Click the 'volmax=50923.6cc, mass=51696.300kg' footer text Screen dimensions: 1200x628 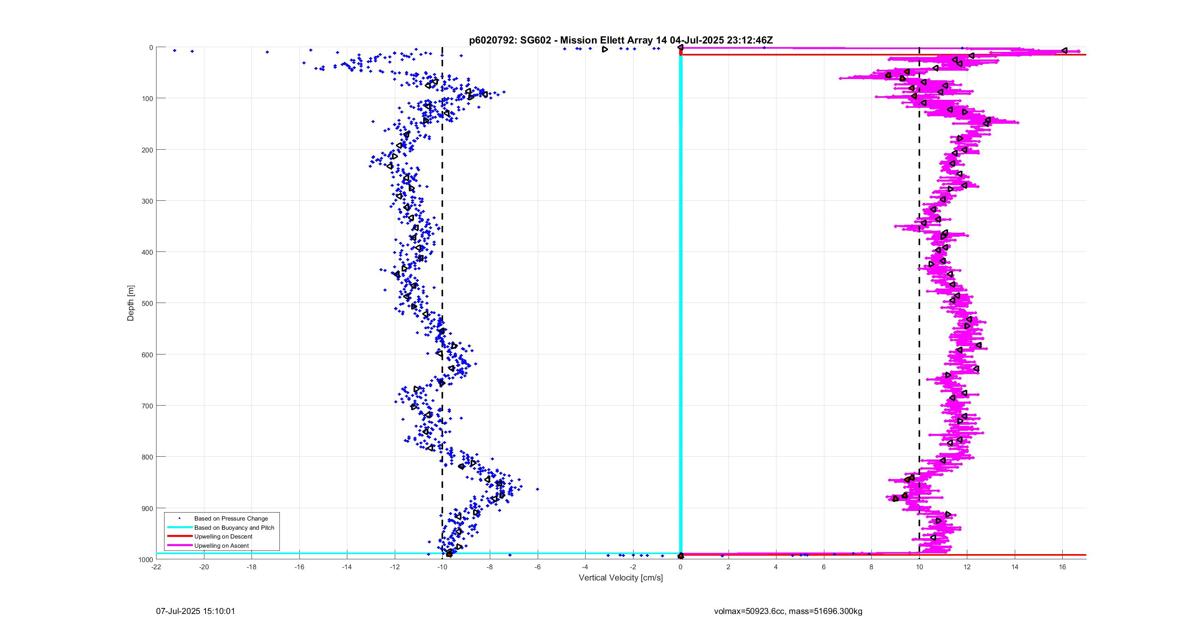(x=788, y=610)
